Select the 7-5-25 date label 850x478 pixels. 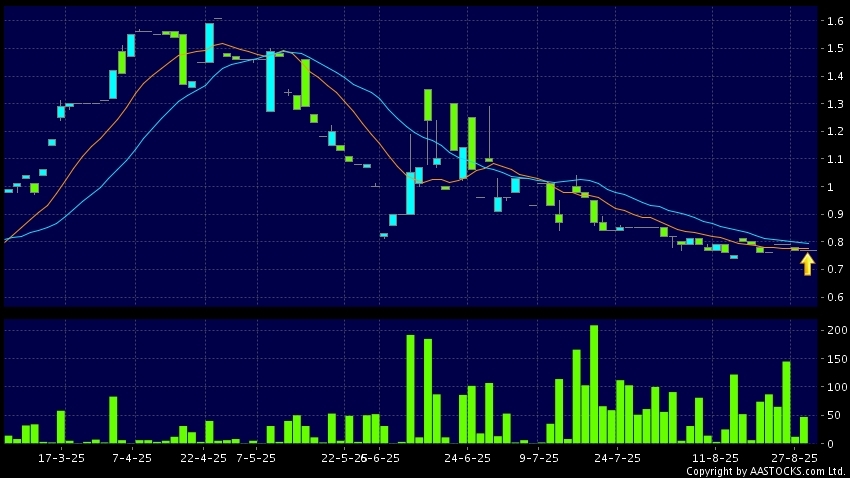[256, 458]
